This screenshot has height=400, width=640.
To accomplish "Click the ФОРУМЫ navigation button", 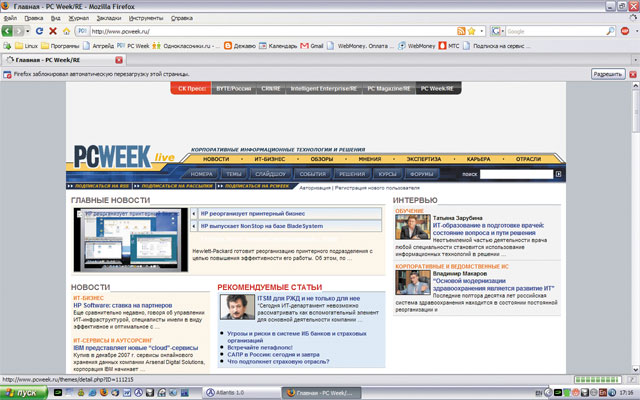I will click(x=422, y=174).
